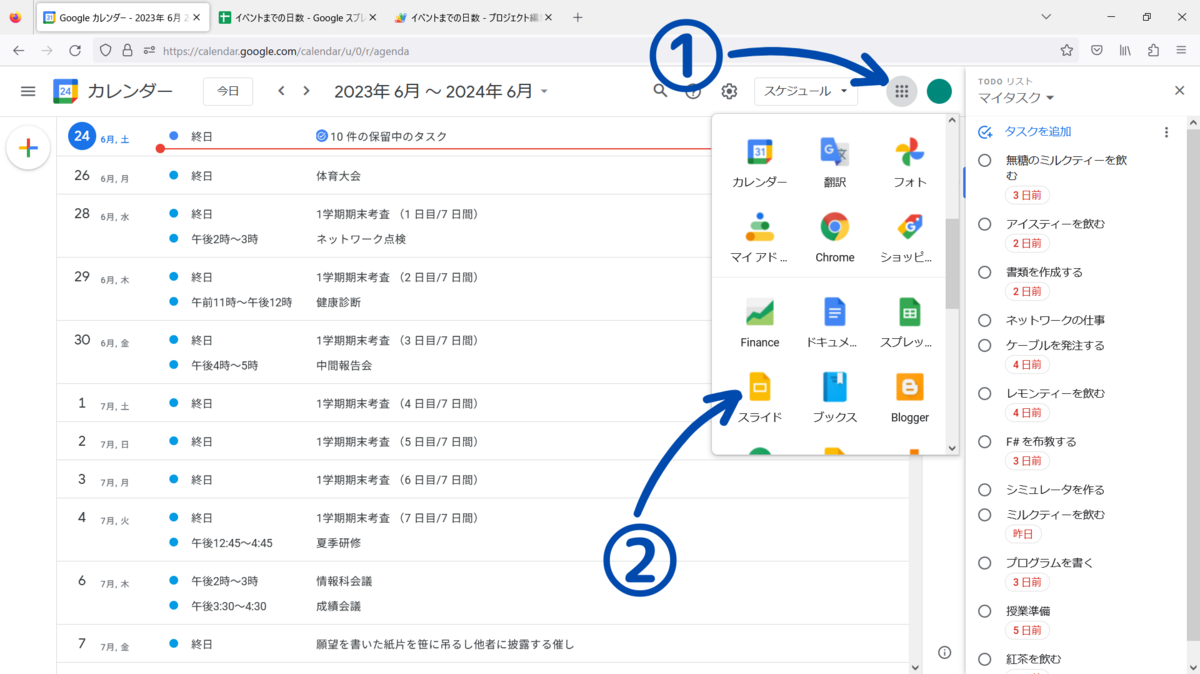Open 10 件の保留中のタスク entry
The image size is (1200, 674).
(381, 136)
